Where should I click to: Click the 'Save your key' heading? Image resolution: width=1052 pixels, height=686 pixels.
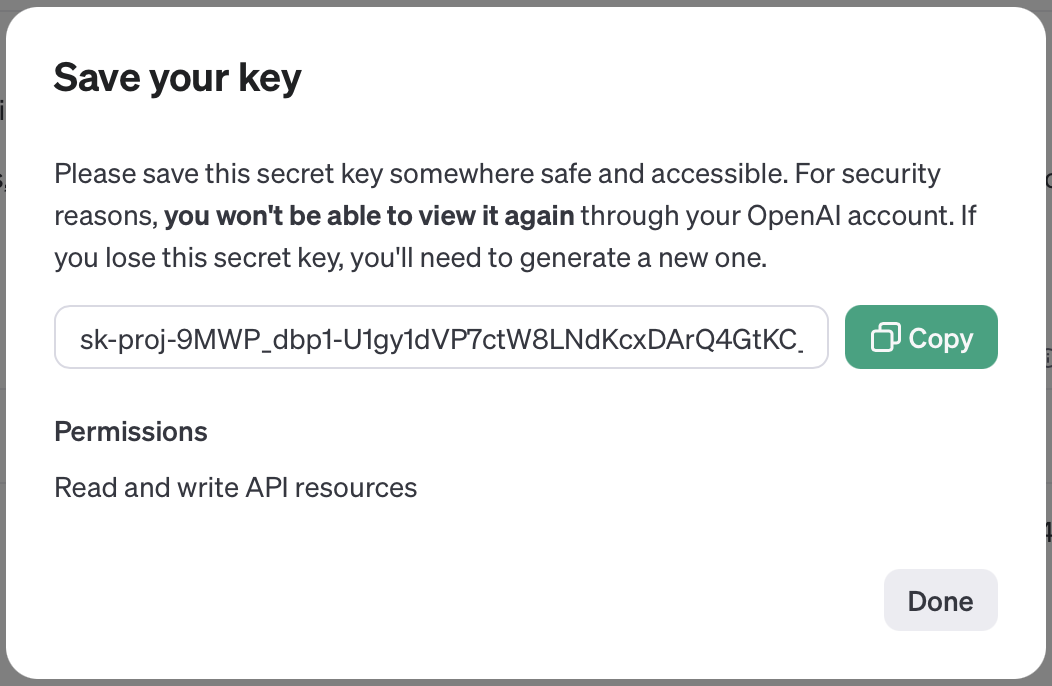tap(177, 77)
